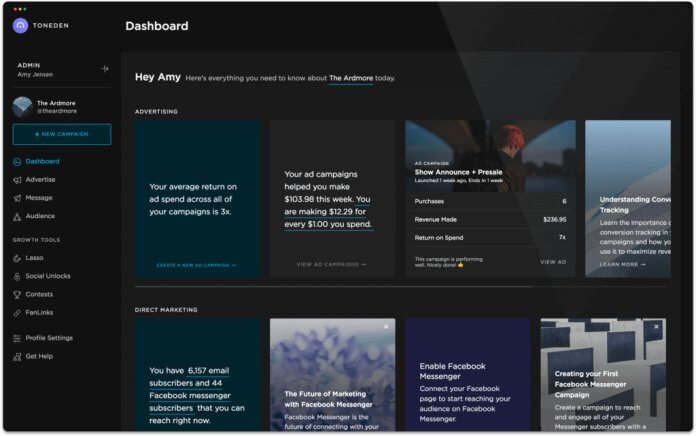The image size is (696, 436).
Task: Click the admin switch arrow icon
Action: (x=104, y=69)
